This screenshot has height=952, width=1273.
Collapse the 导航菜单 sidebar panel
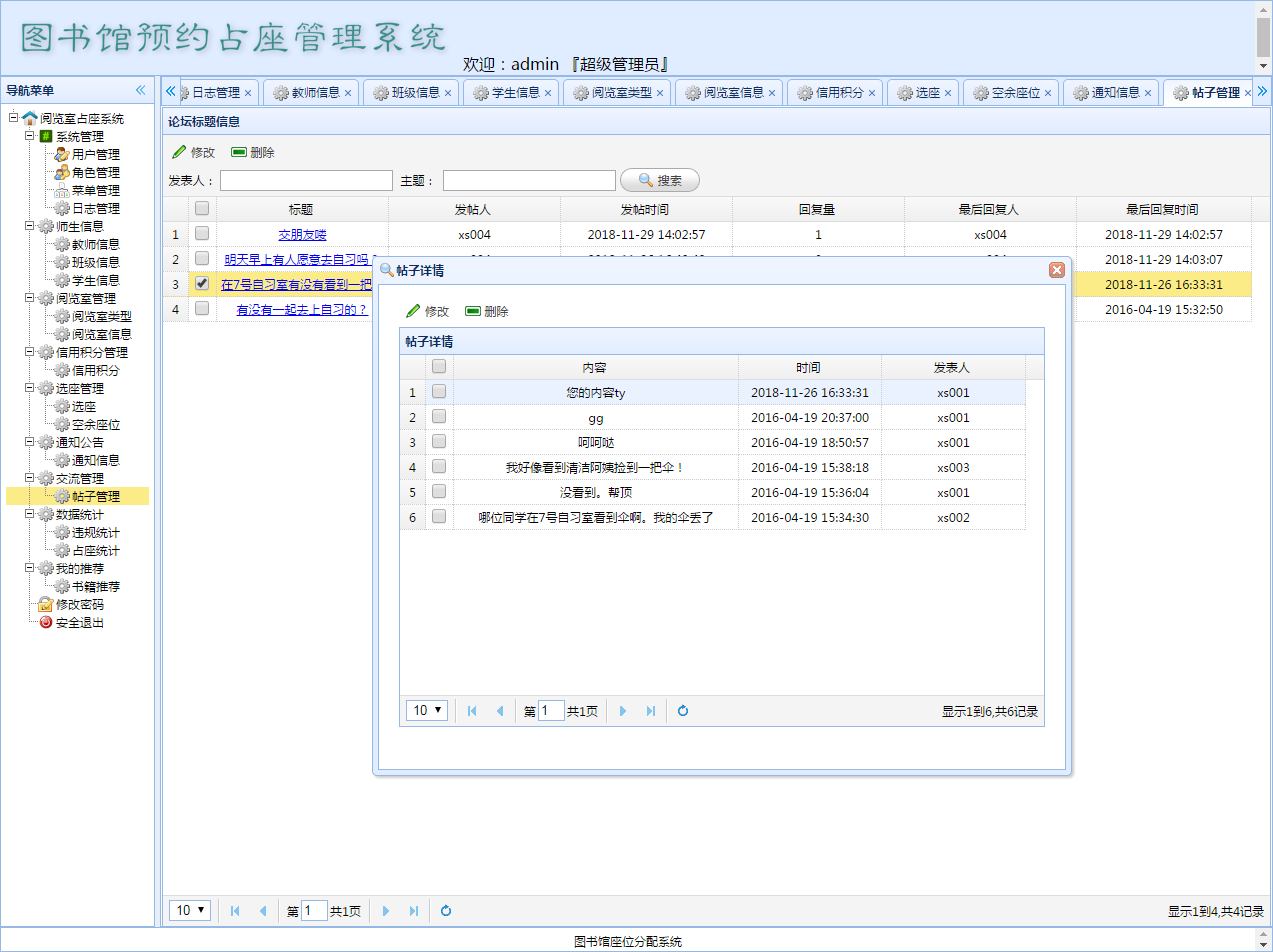(141, 90)
